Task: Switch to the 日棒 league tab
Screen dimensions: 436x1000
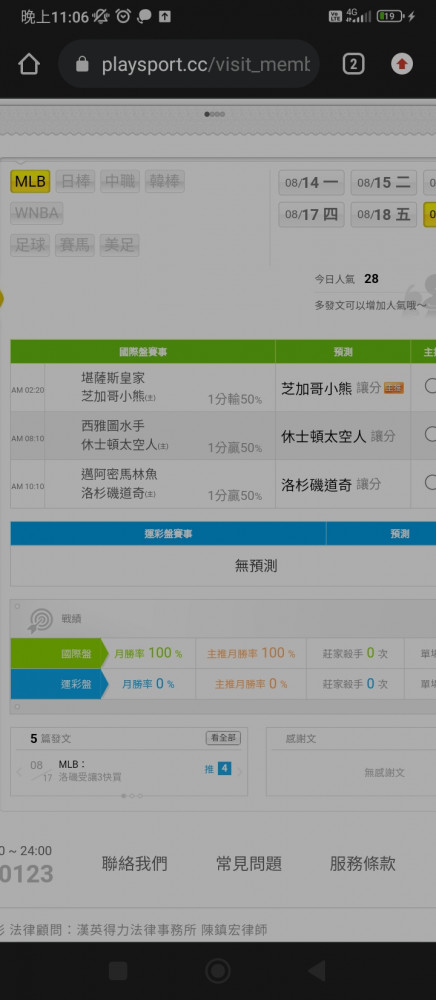Action: (75, 182)
